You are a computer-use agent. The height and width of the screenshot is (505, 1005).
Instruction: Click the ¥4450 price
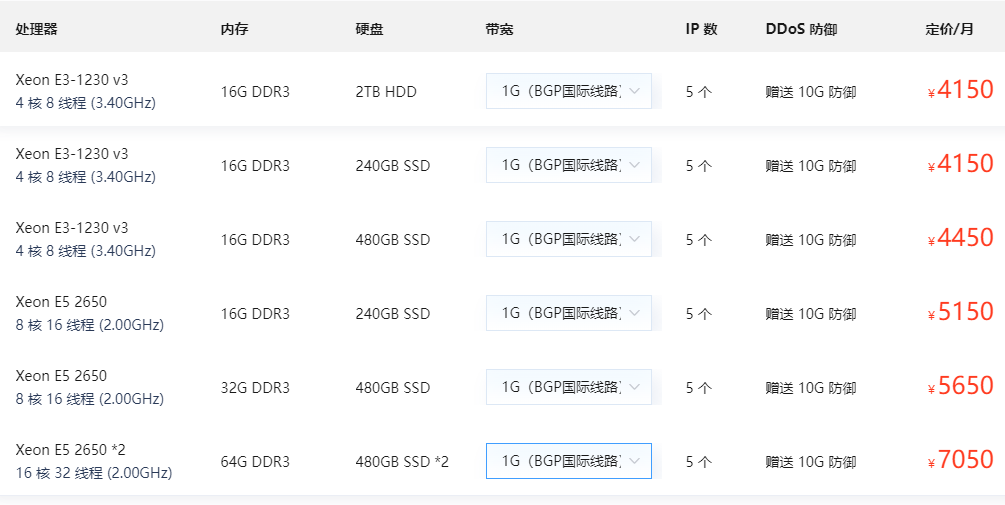tap(960, 238)
